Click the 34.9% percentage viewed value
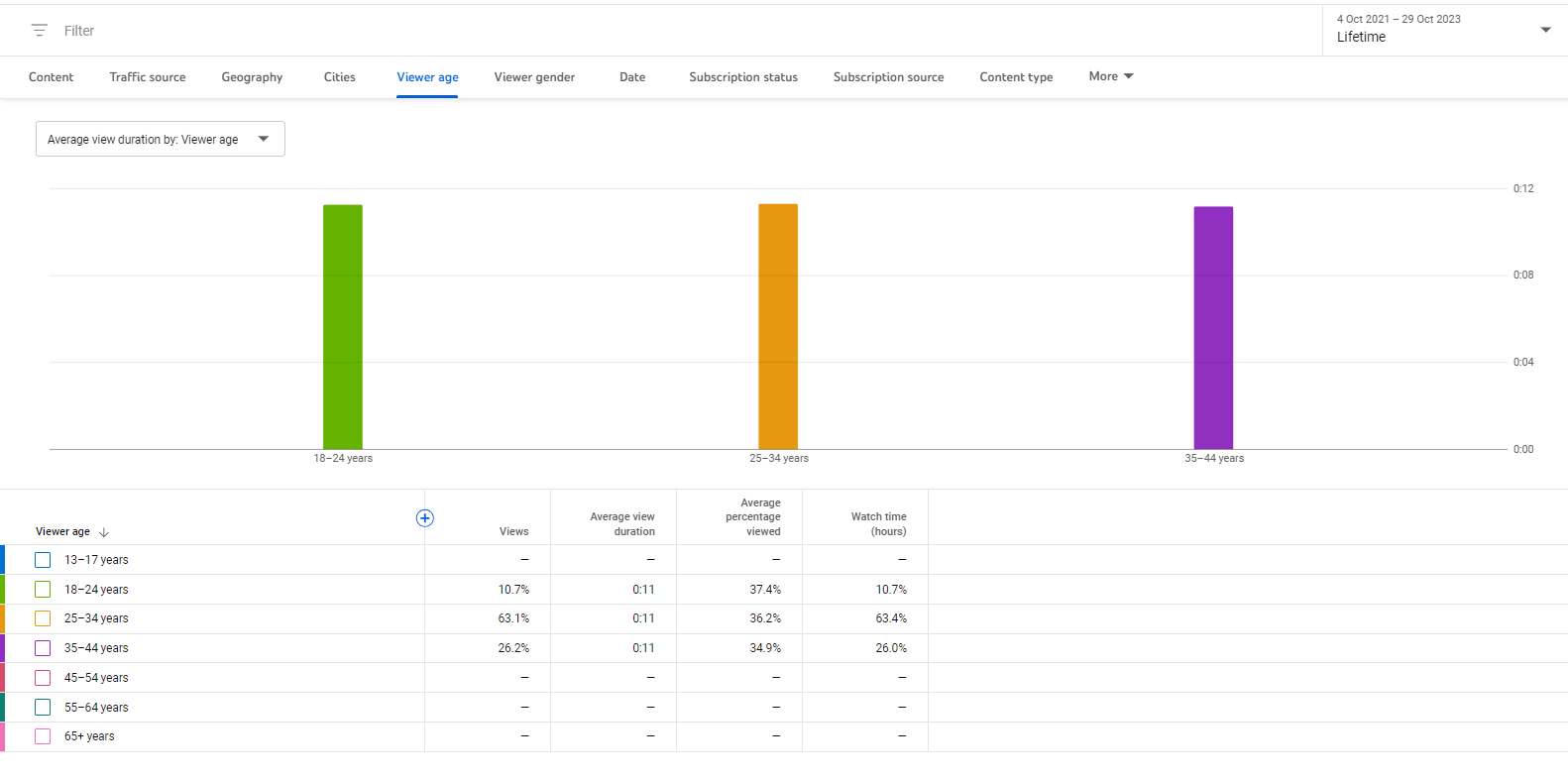Image resolution: width=1568 pixels, height=780 pixels. pyautogui.click(x=765, y=648)
